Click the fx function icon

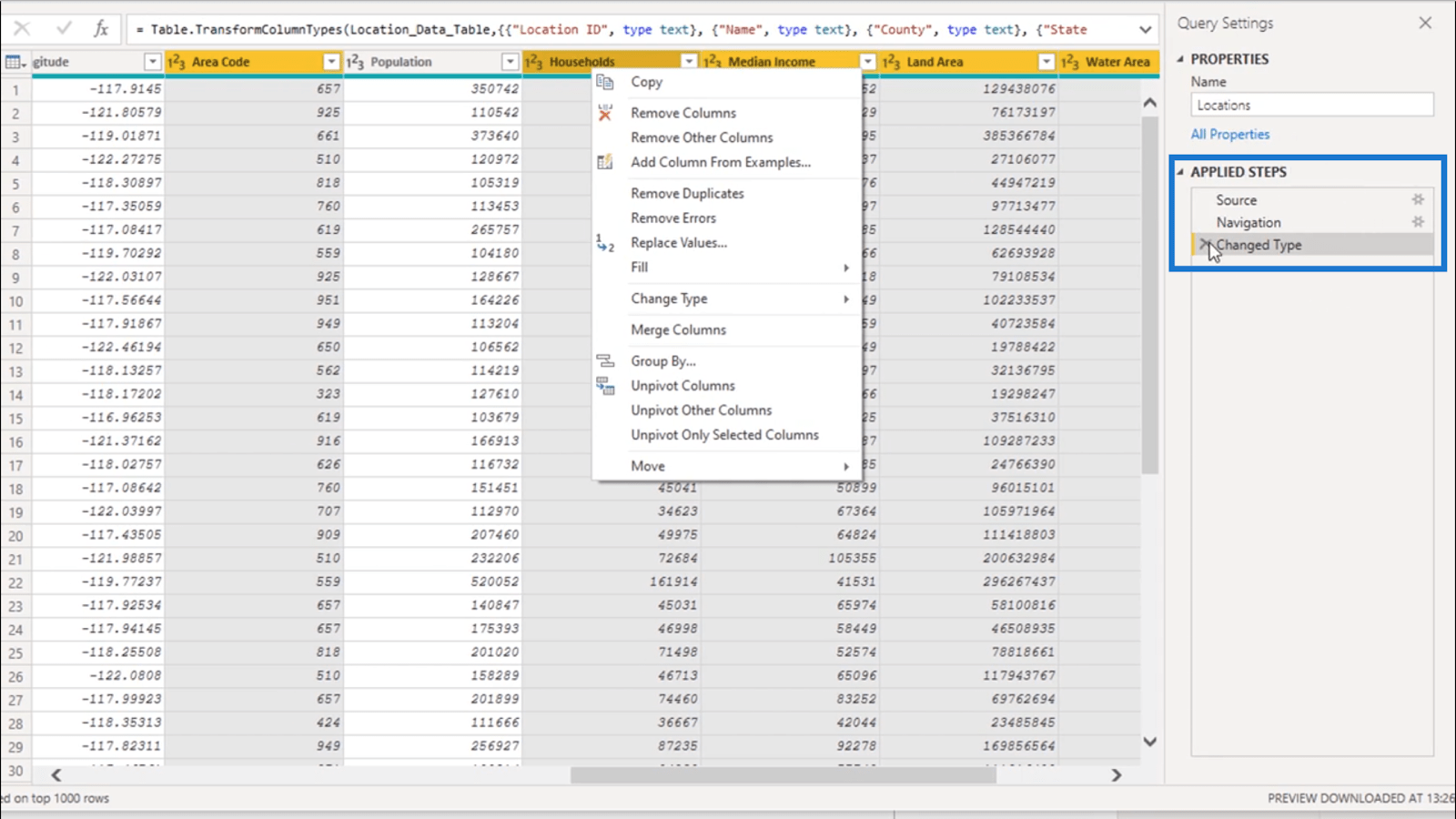click(x=101, y=29)
